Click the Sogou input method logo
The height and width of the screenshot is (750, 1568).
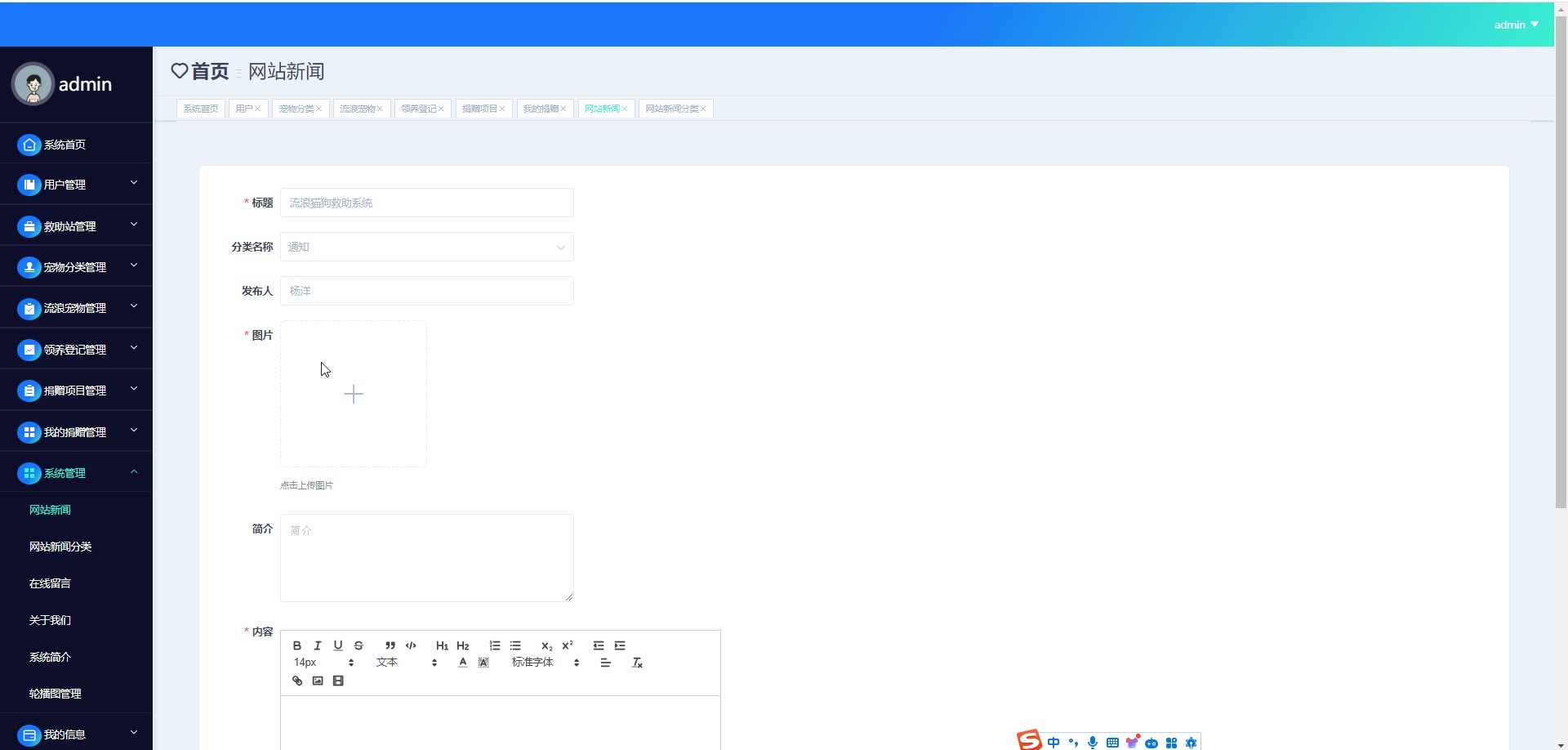[x=1029, y=740]
